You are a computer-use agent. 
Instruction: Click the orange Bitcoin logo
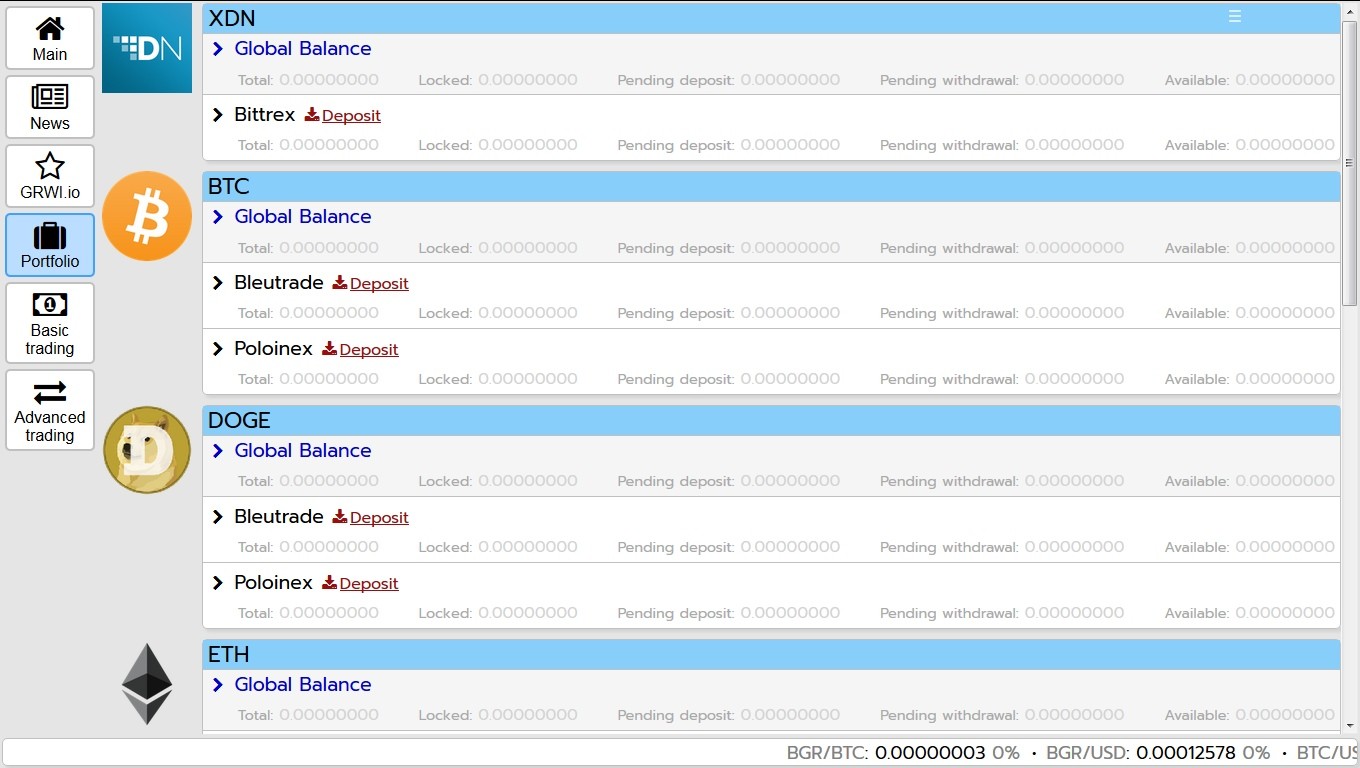tap(147, 216)
